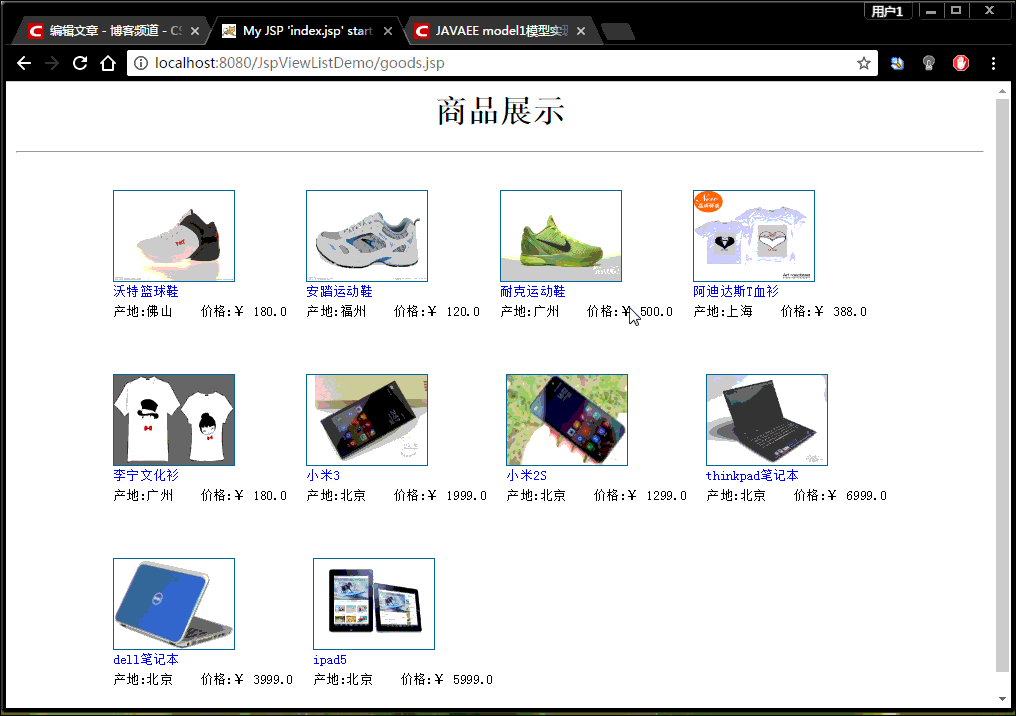Screen dimensions: 1016x716
Task: Click the green Nike shoe image
Action: pyautogui.click(x=560, y=236)
